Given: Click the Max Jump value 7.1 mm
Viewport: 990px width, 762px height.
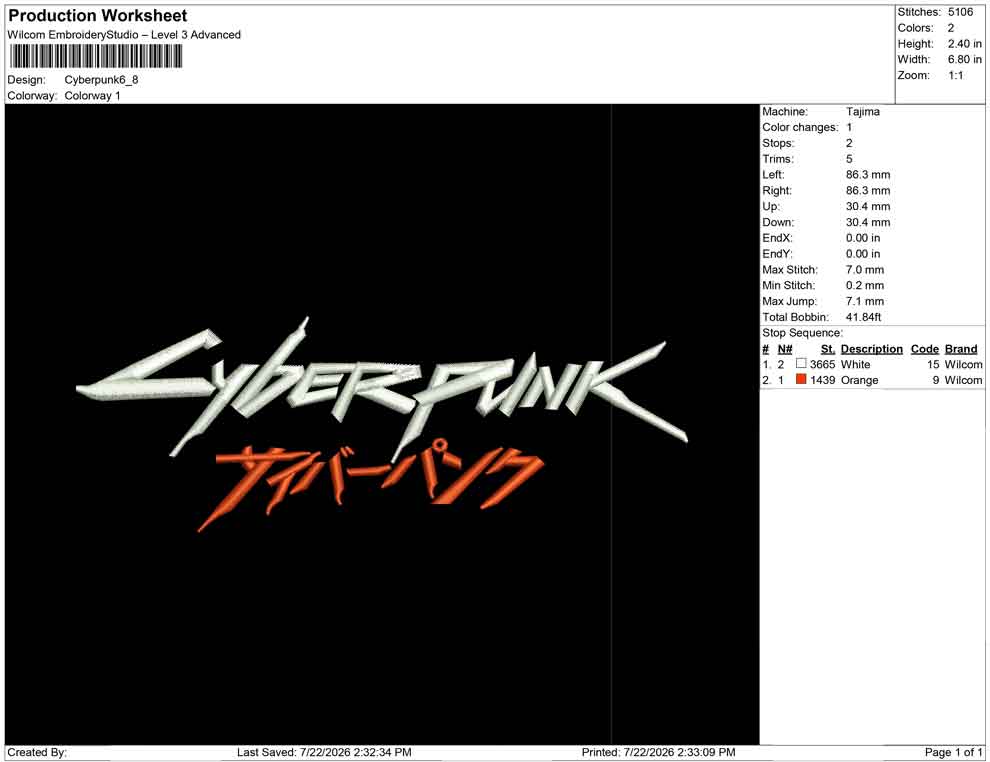Looking at the screenshot, I should (865, 301).
